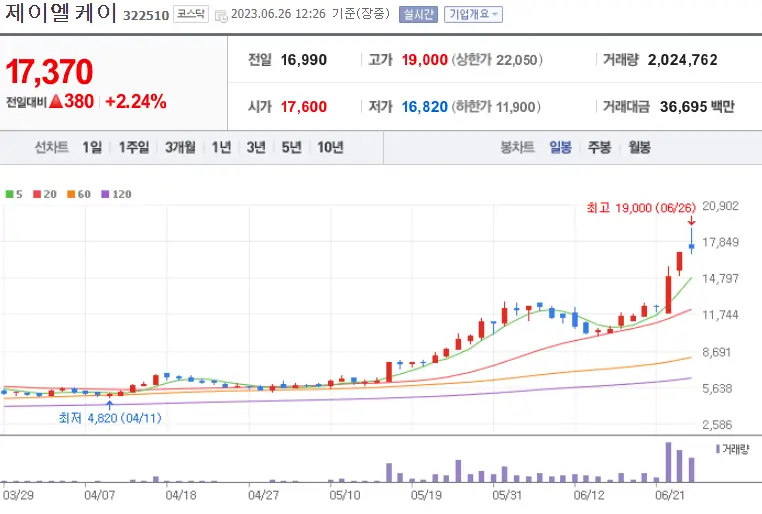The width and height of the screenshot is (762, 514).
Task: Click the previous close value 16,990
Action: coord(304,60)
